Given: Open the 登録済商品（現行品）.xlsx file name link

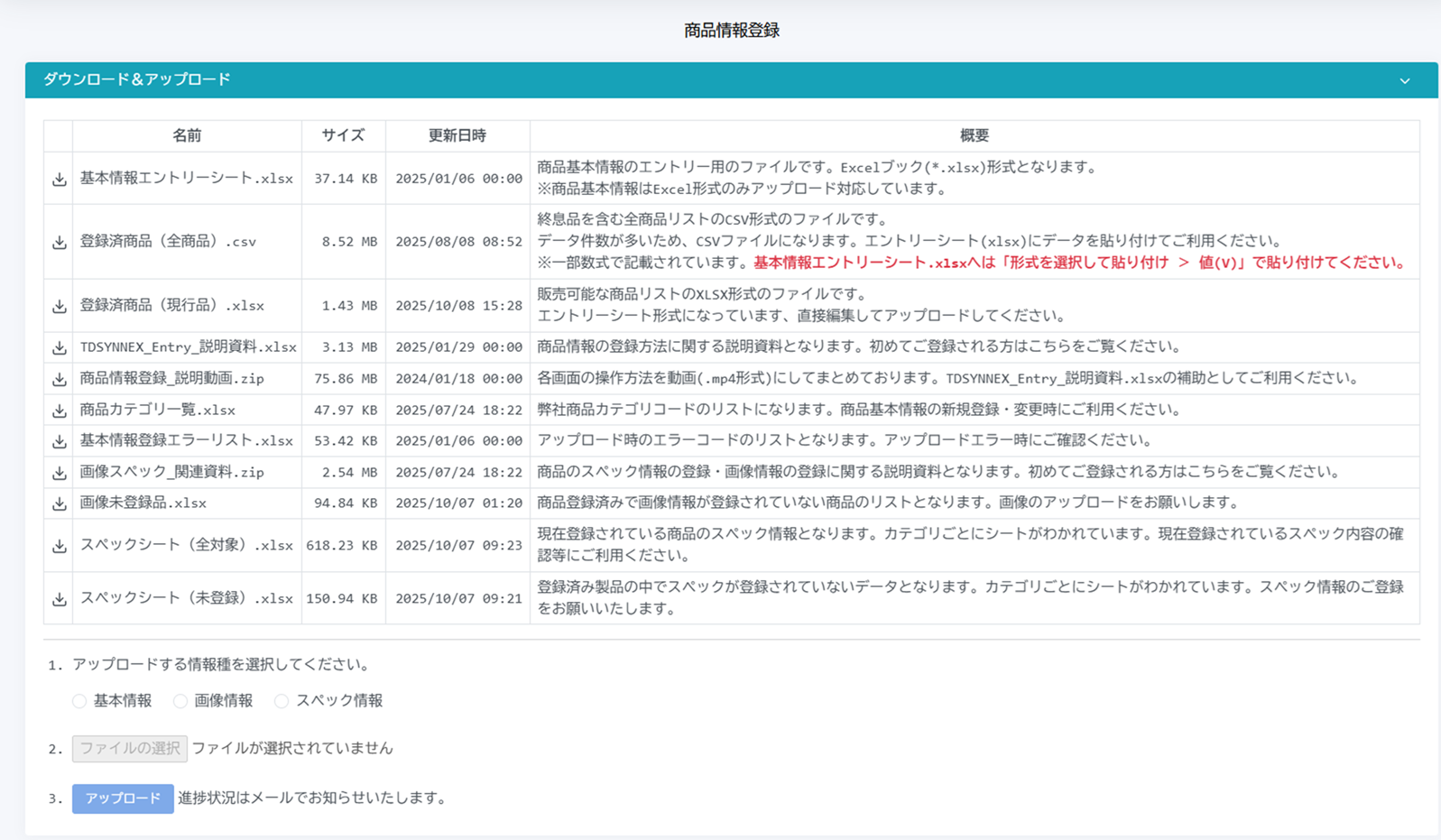Looking at the screenshot, I should pyautogui.click(x=171, y=306).
